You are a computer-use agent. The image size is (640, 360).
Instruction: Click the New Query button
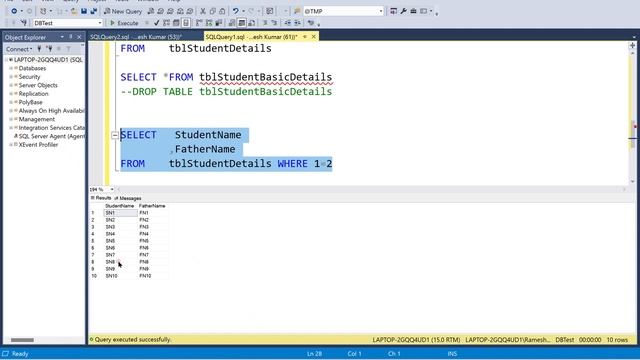[x=122, y=11]
